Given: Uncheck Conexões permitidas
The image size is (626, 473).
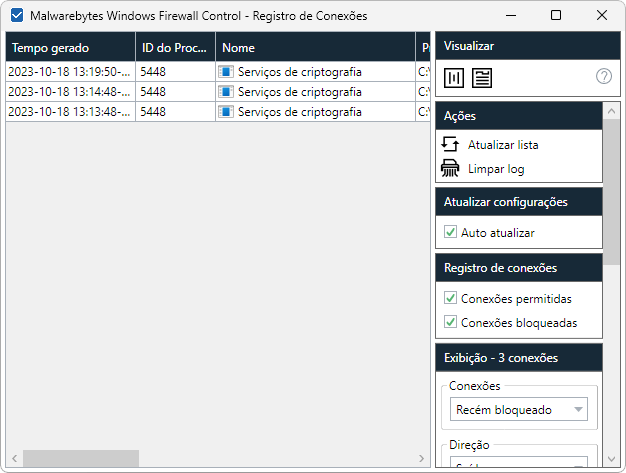Looking at the screenshot, I should click(x=450, y=299).
